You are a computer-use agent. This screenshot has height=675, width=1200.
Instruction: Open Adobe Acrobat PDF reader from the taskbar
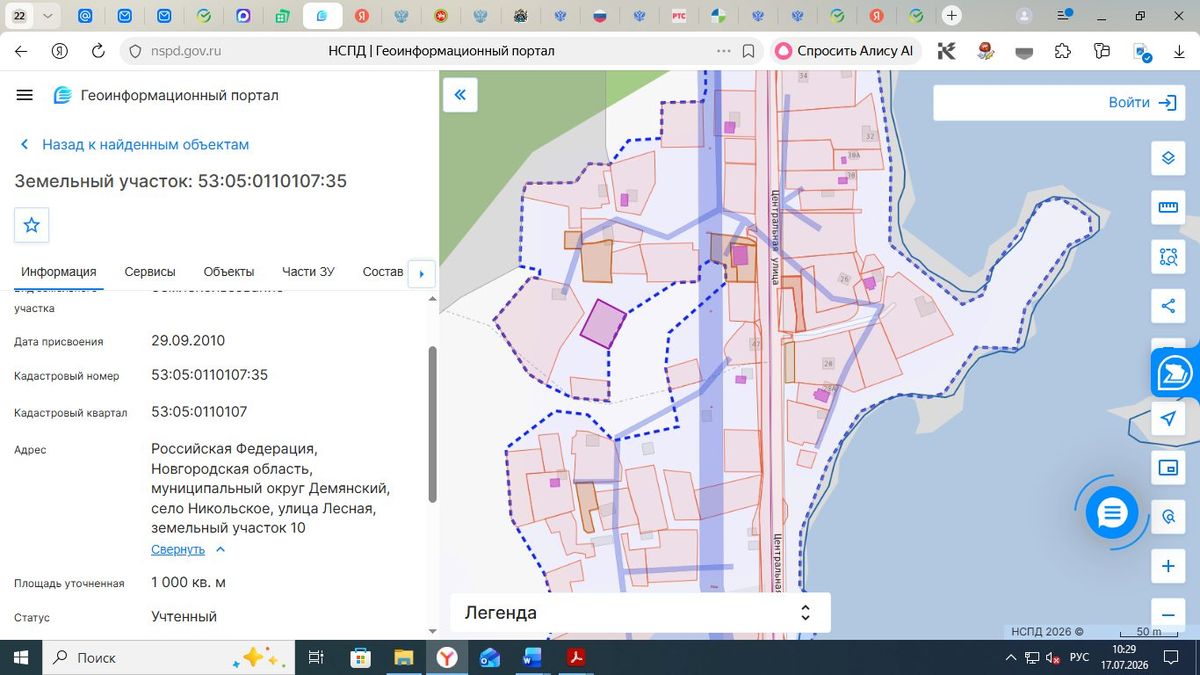pyautogui.click(x=576, y=657)
